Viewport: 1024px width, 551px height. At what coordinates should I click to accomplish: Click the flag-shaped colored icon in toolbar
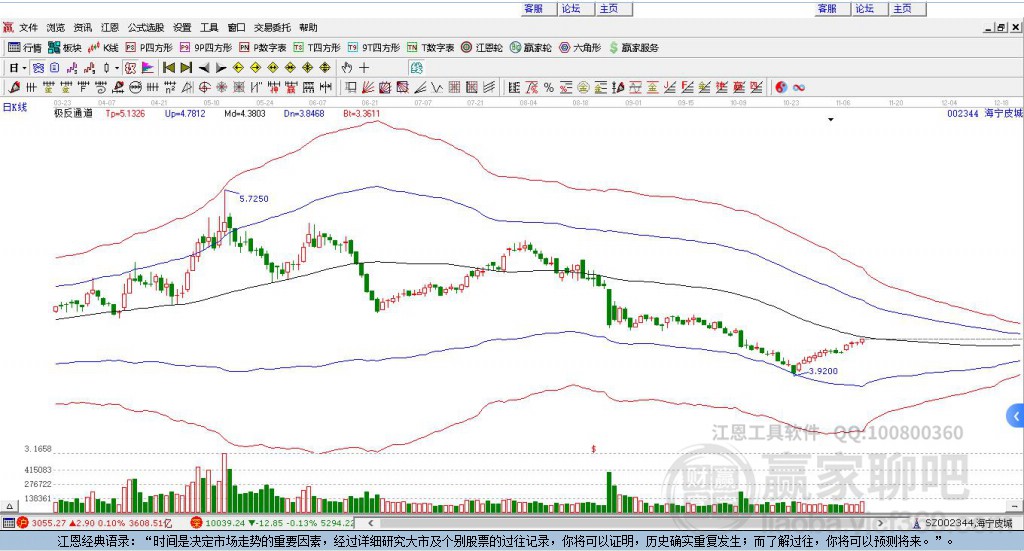[x=148, y=68]
